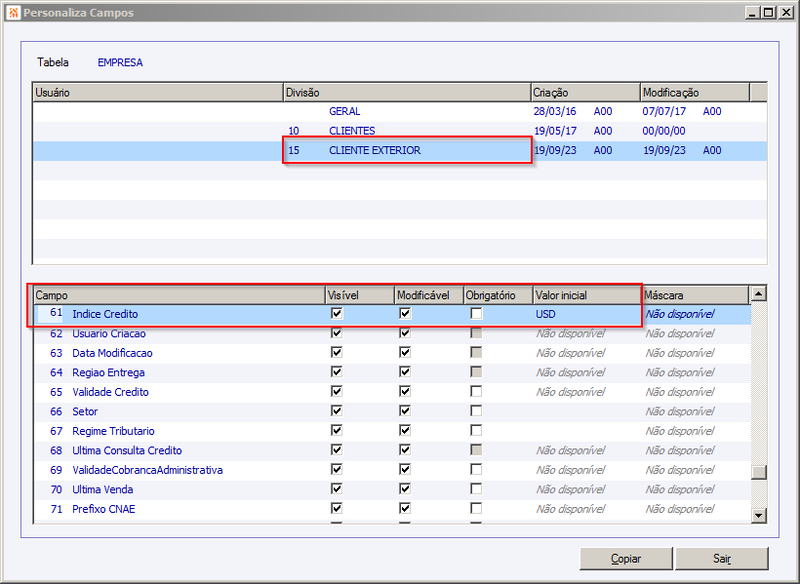The width and height of the screenshot is (800, 584).
Task: Click the Valor inicial column header
Action: (x=587, y=295)
